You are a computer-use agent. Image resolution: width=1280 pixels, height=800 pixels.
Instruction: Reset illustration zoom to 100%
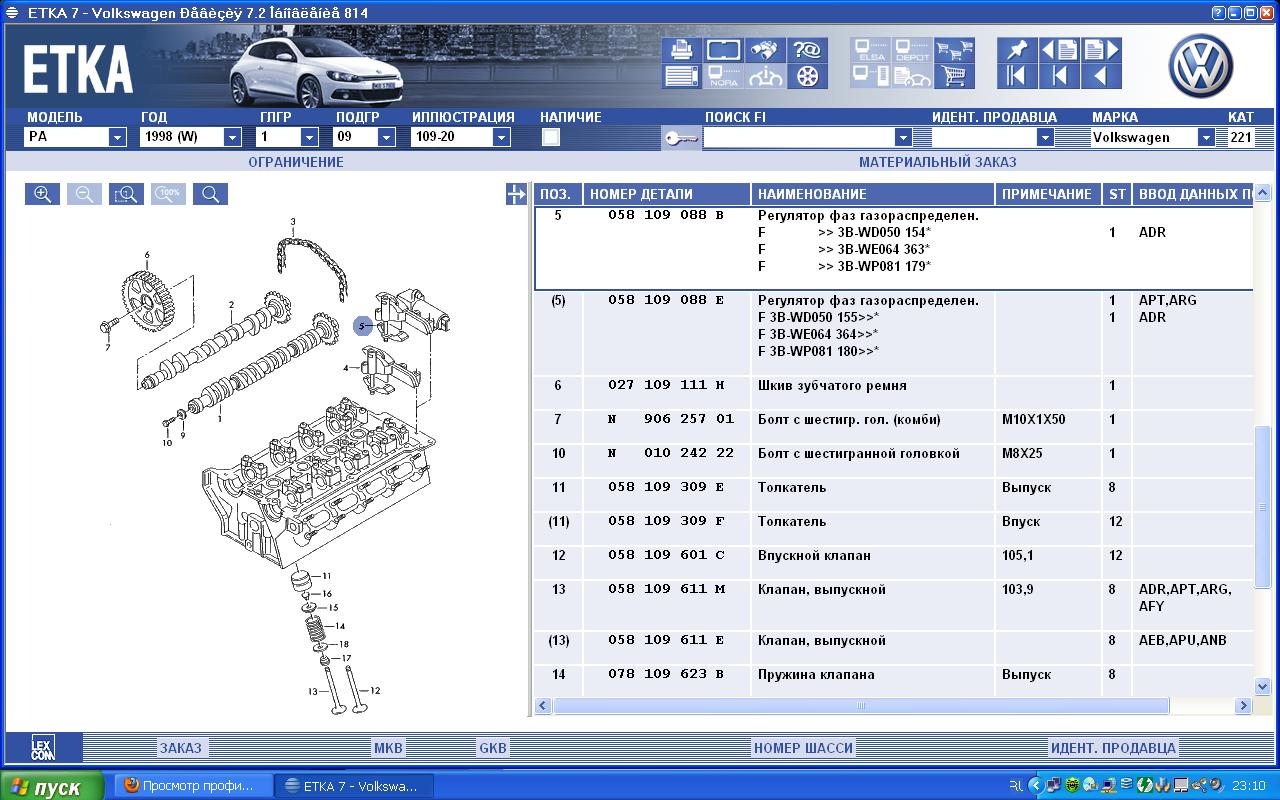[168, 194]
